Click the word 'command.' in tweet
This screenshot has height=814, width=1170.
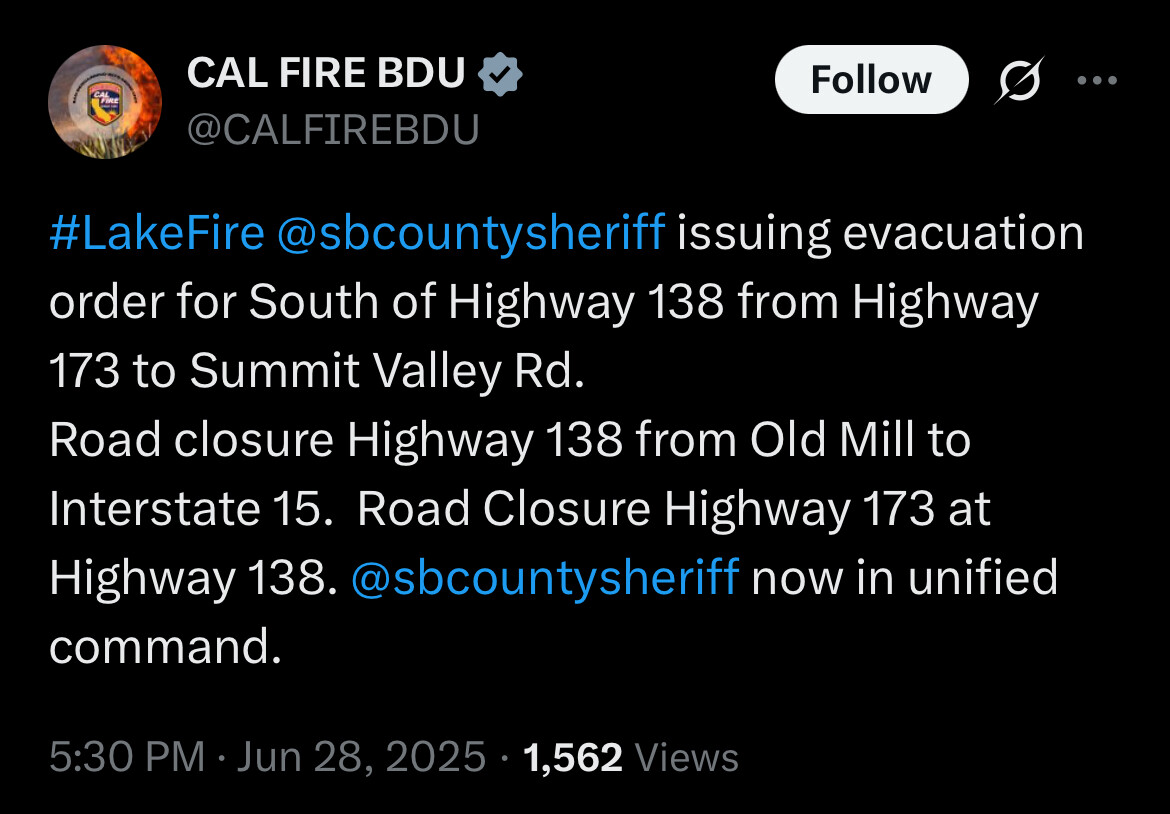[x=166, y=646]
